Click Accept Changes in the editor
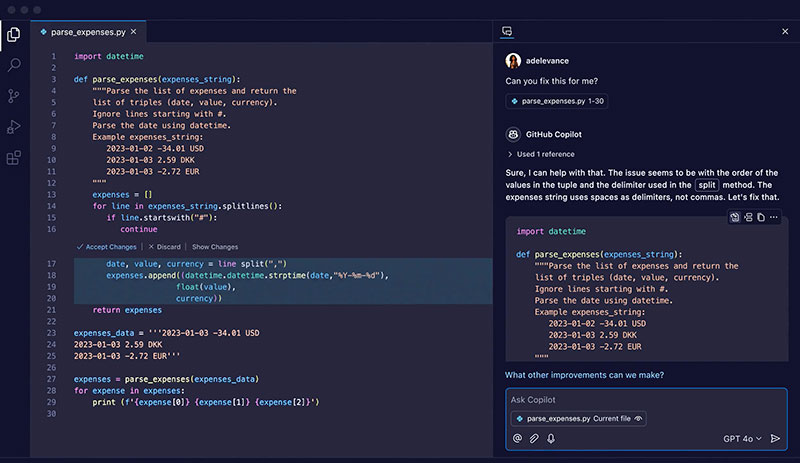800x463 pixels. pyautogui.click(x=106, y=246)
